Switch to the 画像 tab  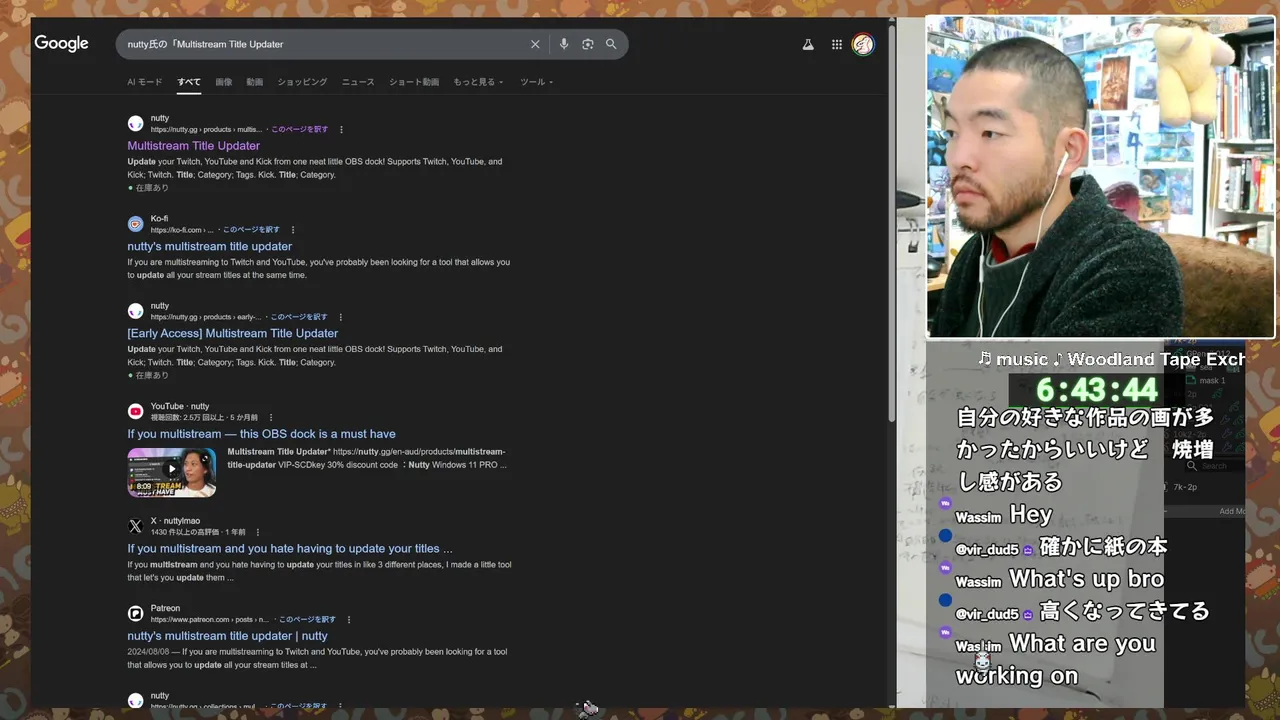point(224,82)
